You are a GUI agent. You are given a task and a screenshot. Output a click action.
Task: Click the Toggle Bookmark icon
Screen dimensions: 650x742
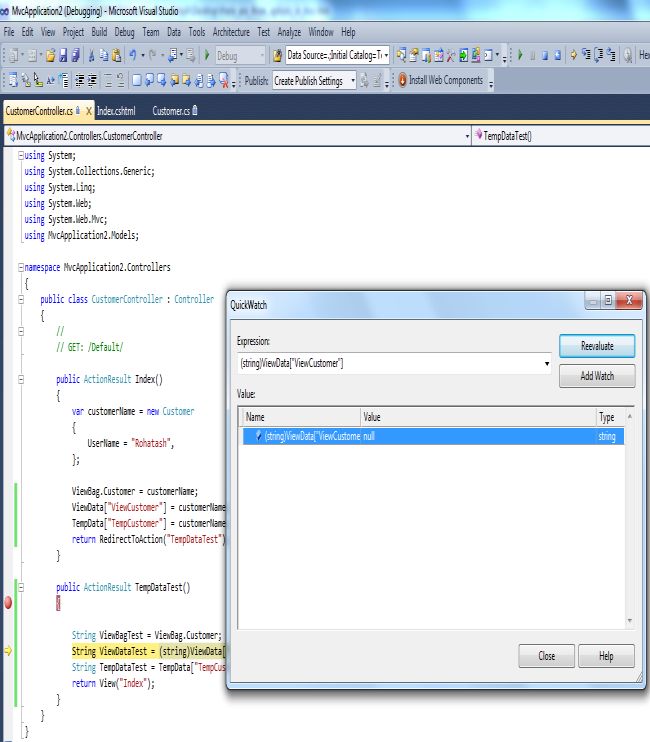tap(137, 80)
